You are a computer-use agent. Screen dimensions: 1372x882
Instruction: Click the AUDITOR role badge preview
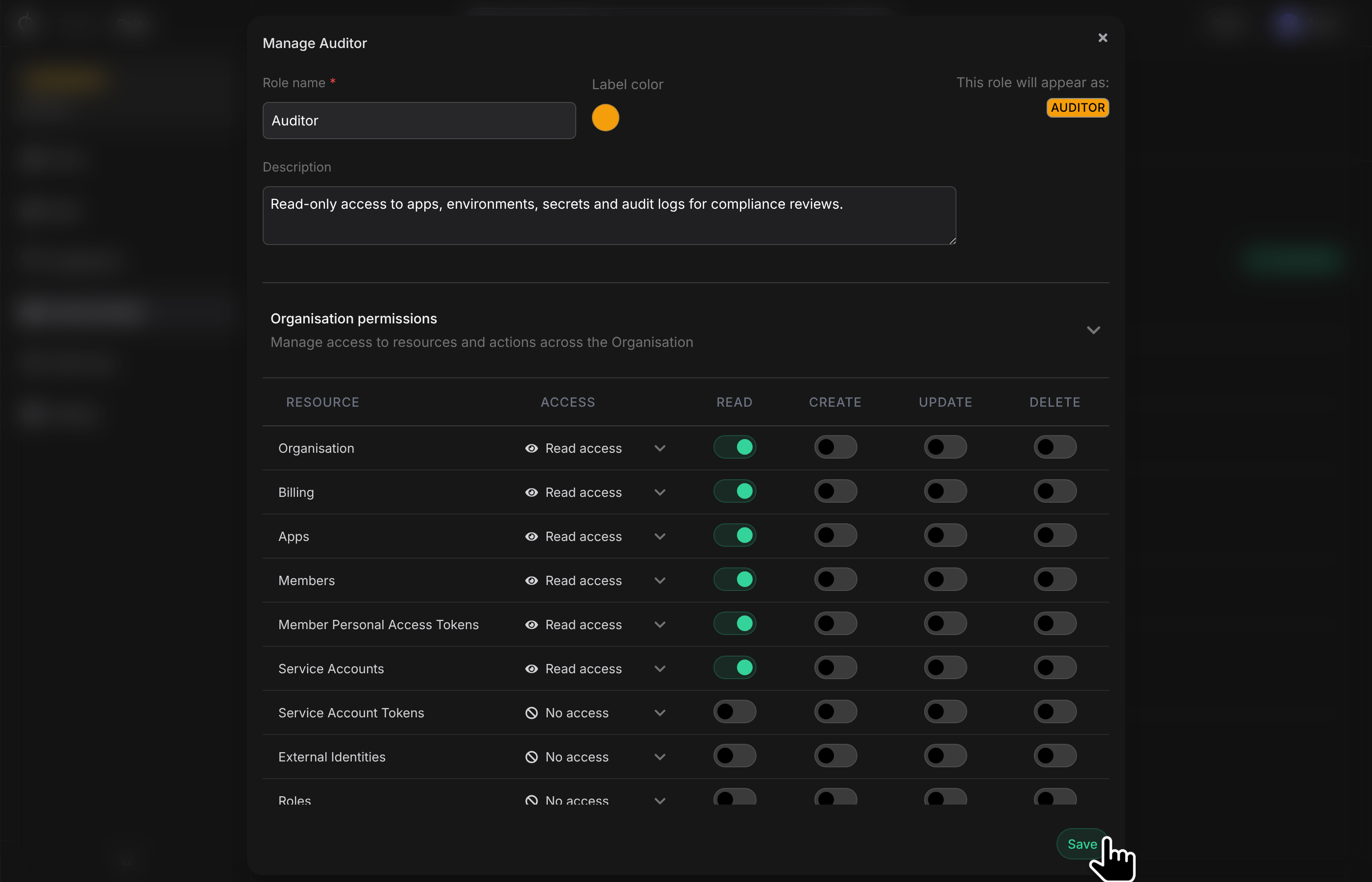click(x=1077, y=108)
